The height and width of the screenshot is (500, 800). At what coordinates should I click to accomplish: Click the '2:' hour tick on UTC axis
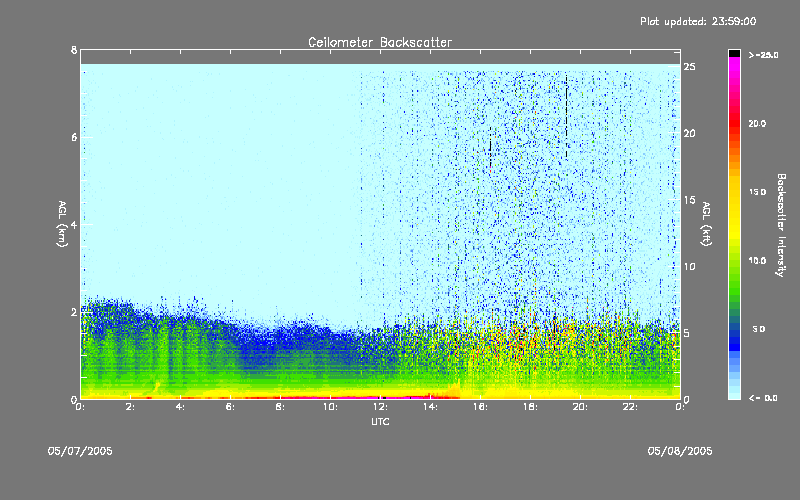131,407
